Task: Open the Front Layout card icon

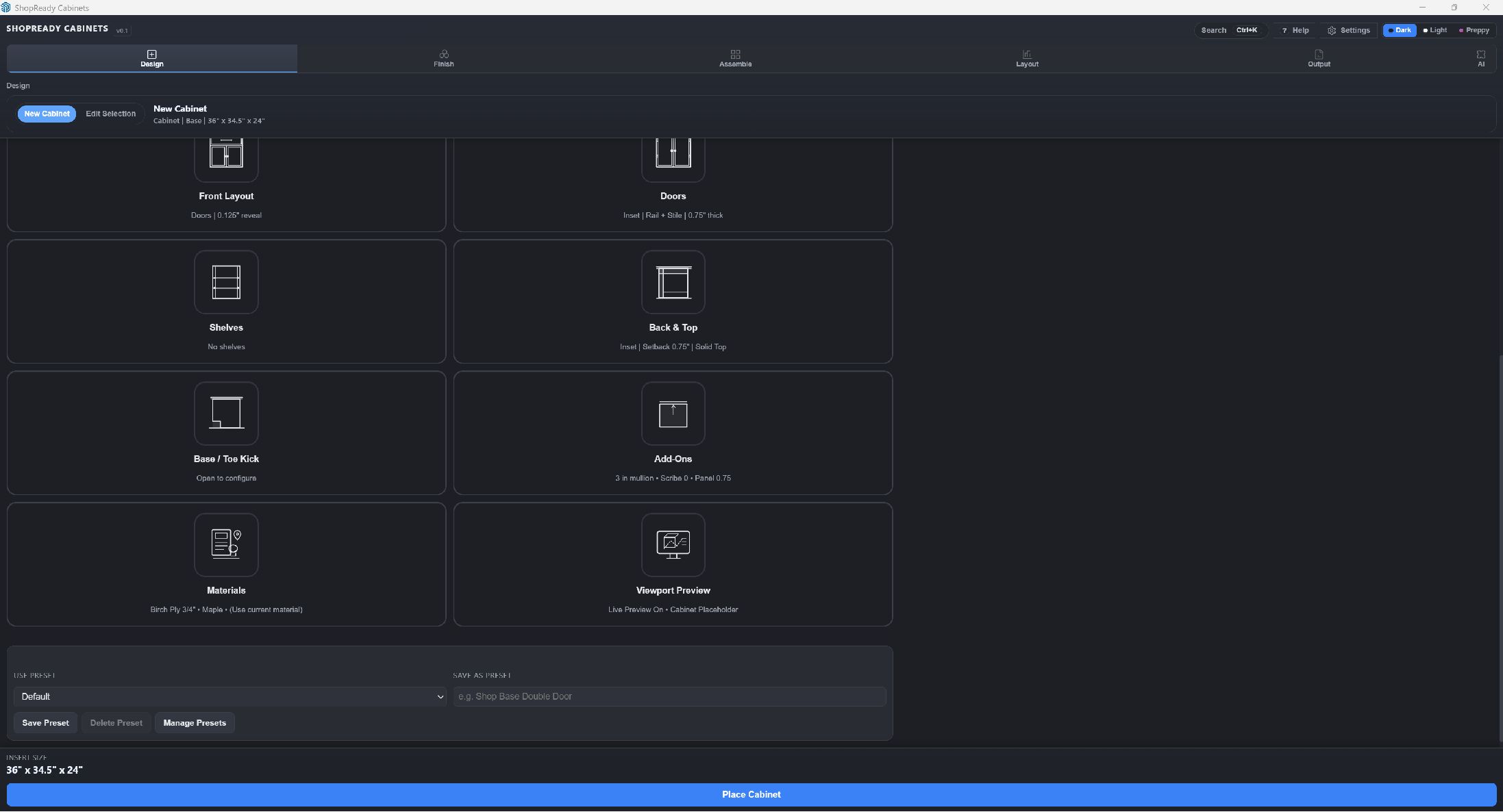Action: pyautogui.click(x=226, y=160)
